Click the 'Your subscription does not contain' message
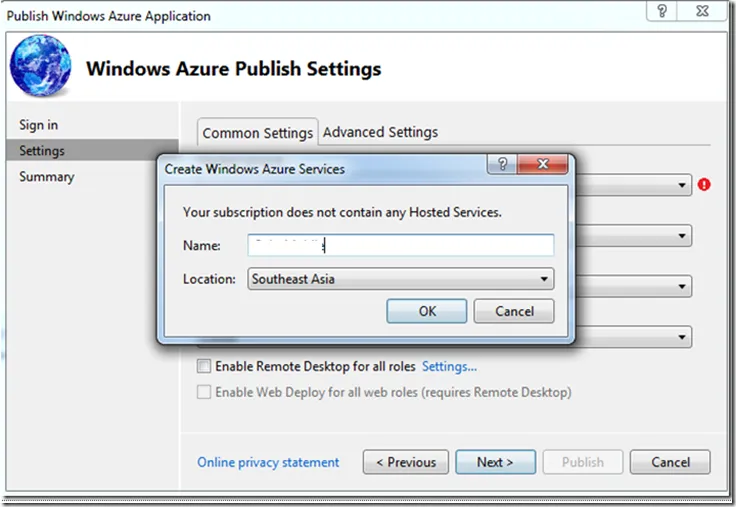 pos(342,212)
